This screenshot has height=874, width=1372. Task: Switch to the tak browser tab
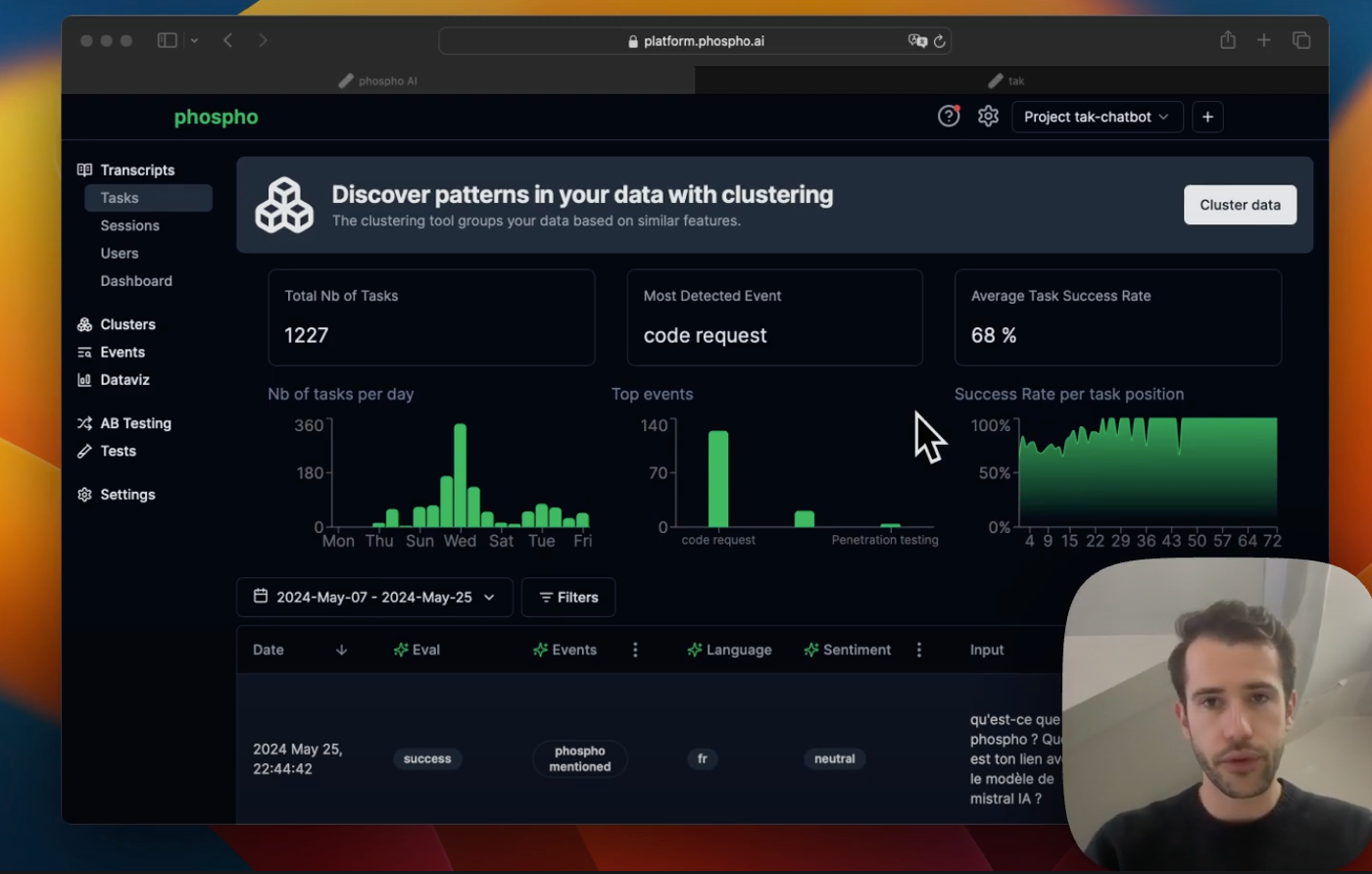pos(1011,80)
